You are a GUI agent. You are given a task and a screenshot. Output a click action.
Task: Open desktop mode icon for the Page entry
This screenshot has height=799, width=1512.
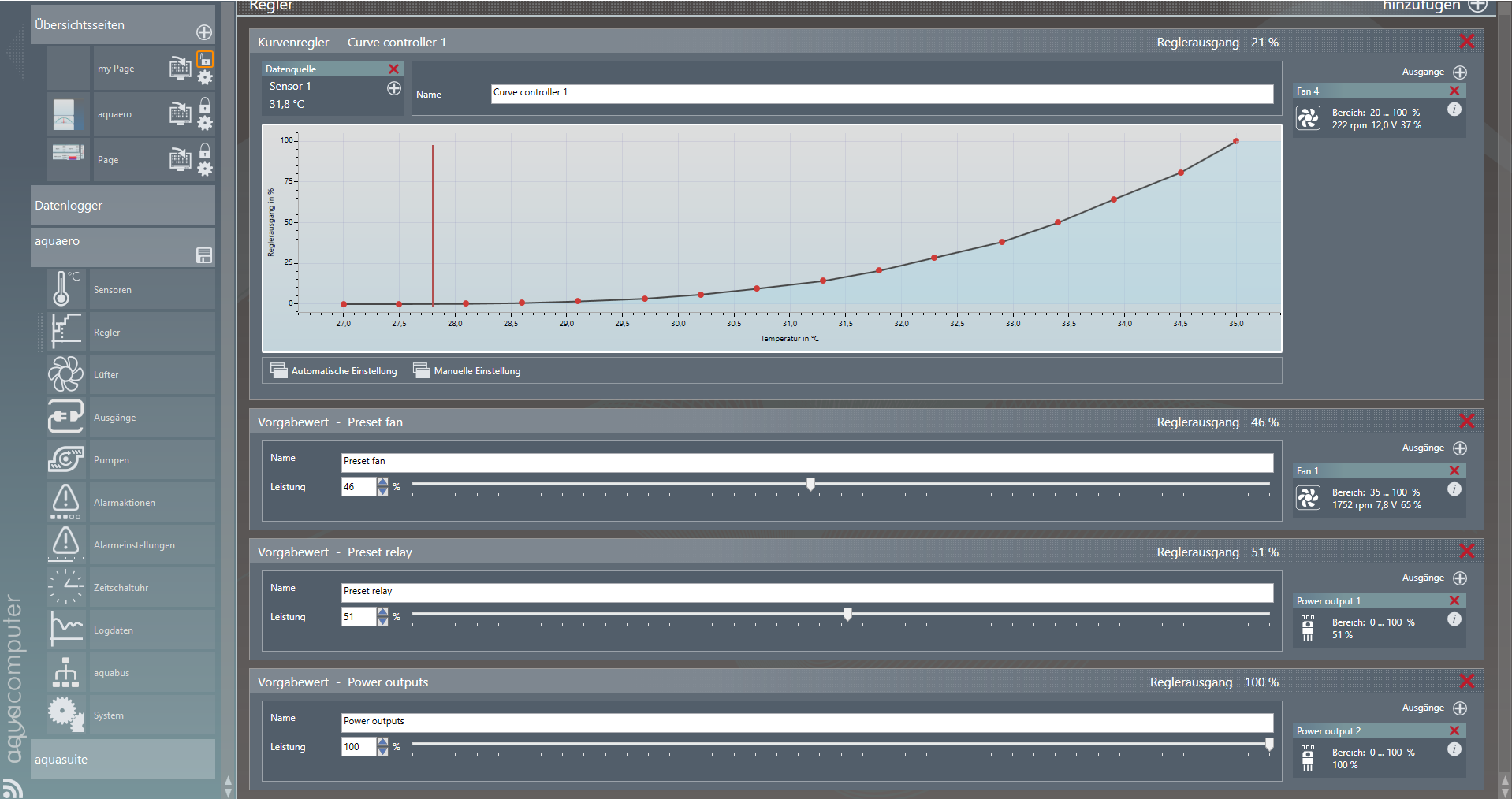[181, 160]
